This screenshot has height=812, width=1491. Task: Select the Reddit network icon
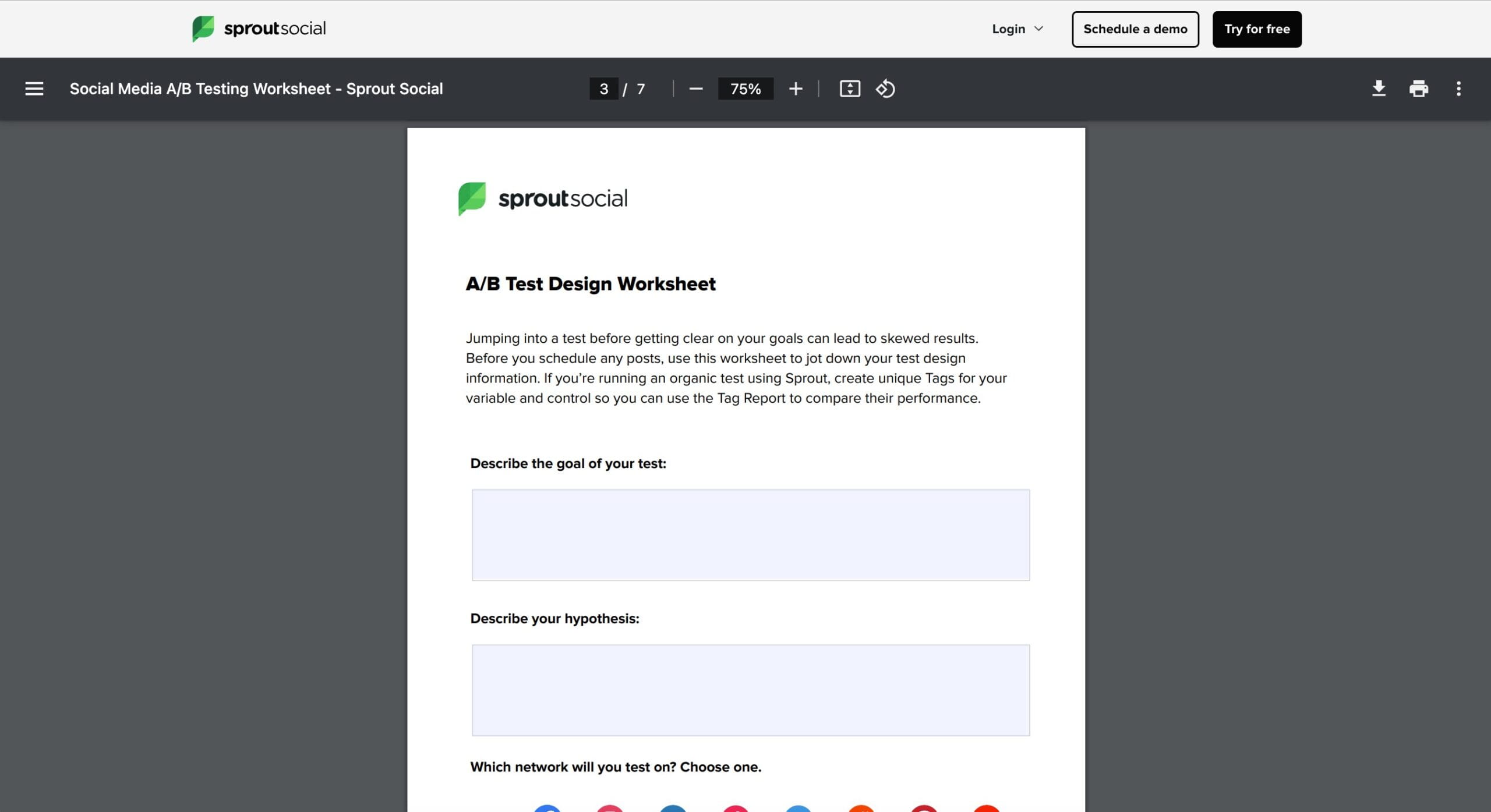click(862, 808)
